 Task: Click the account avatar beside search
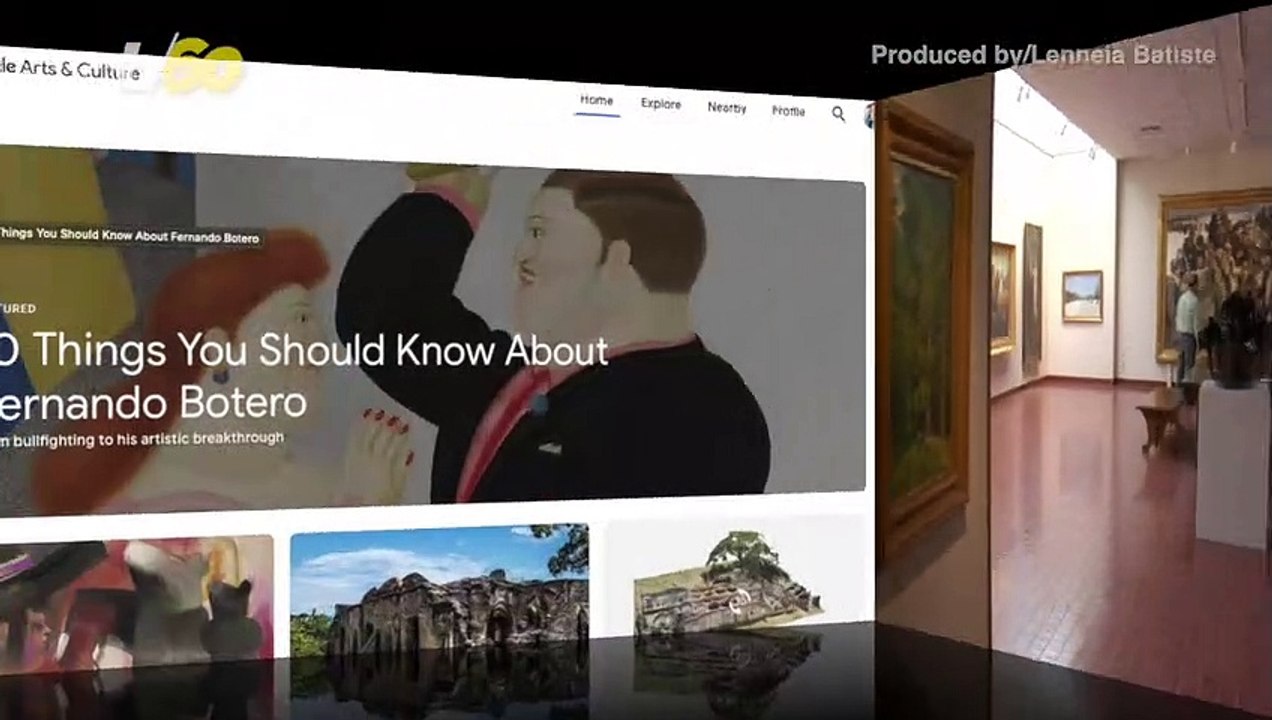[869, 117]
